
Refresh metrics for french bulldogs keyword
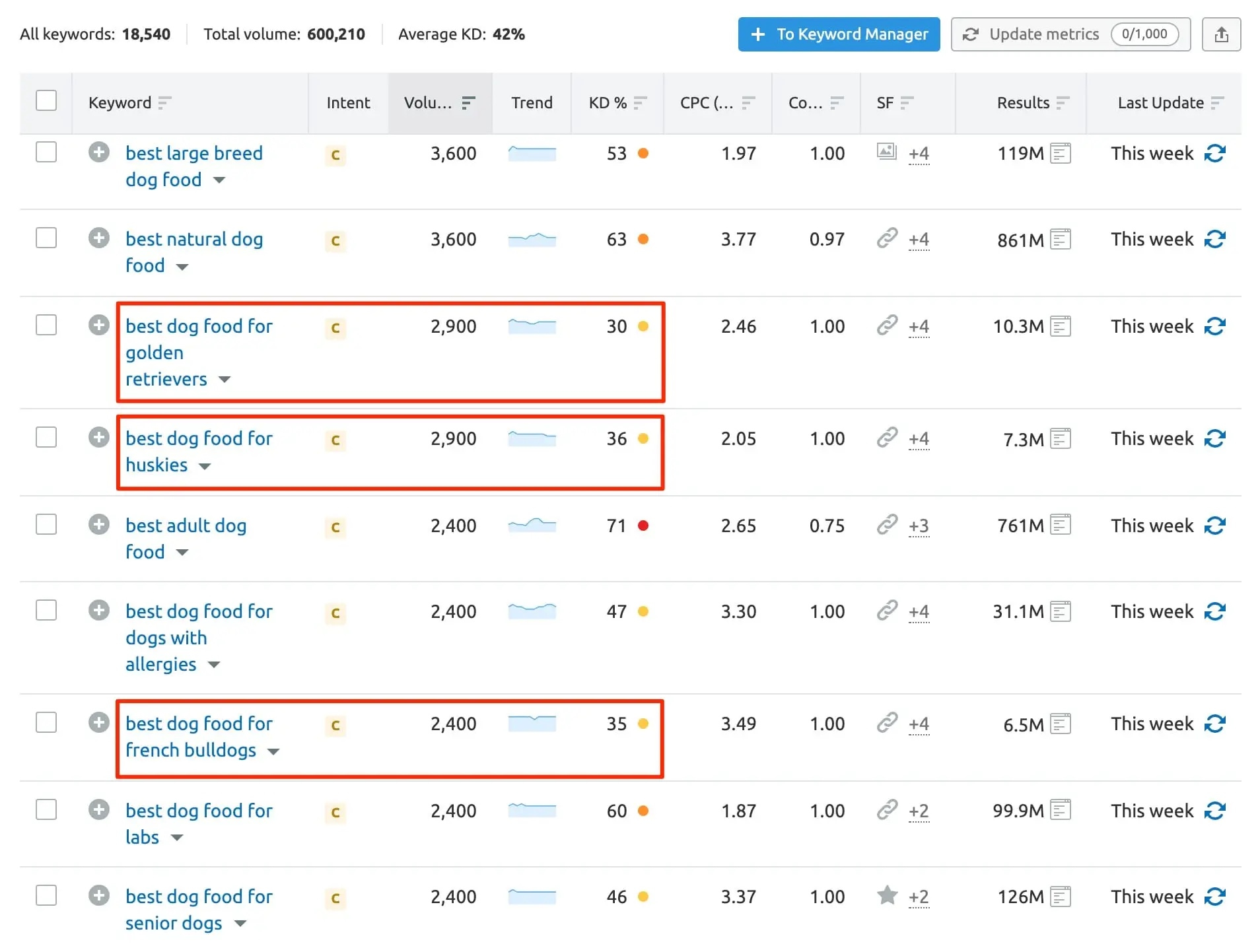click(x=1214, y=724)
